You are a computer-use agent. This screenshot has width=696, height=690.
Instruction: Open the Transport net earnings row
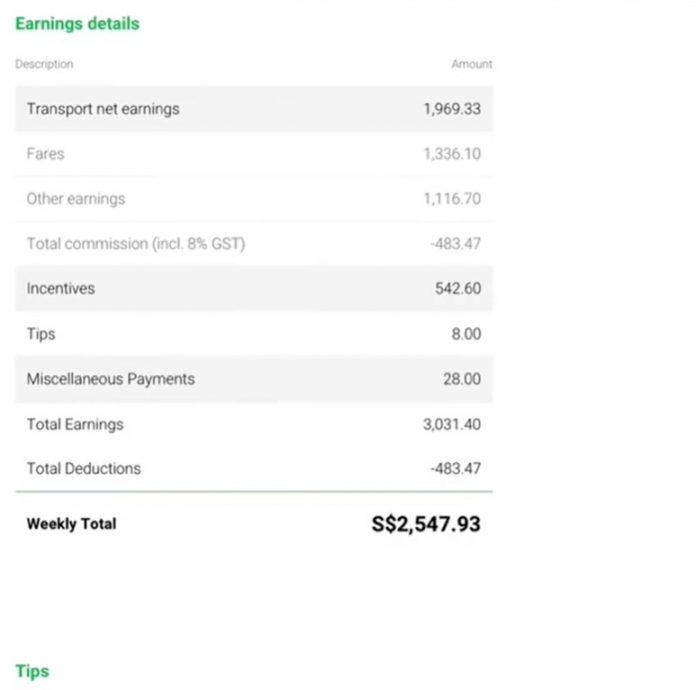pyautogui.click(x=103, y=108)
